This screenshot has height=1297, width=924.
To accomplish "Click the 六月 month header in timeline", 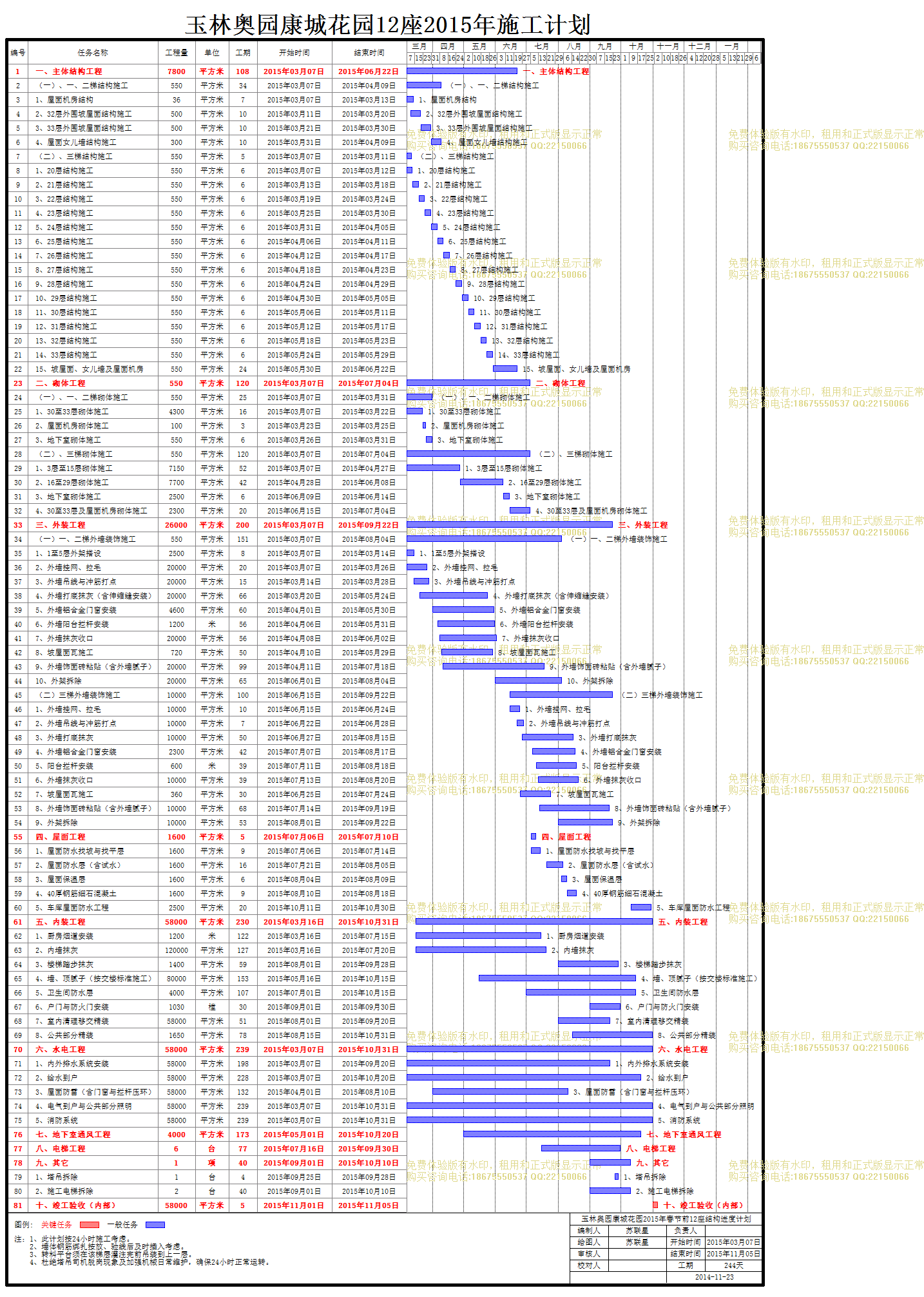I will [x=510, y=46].
